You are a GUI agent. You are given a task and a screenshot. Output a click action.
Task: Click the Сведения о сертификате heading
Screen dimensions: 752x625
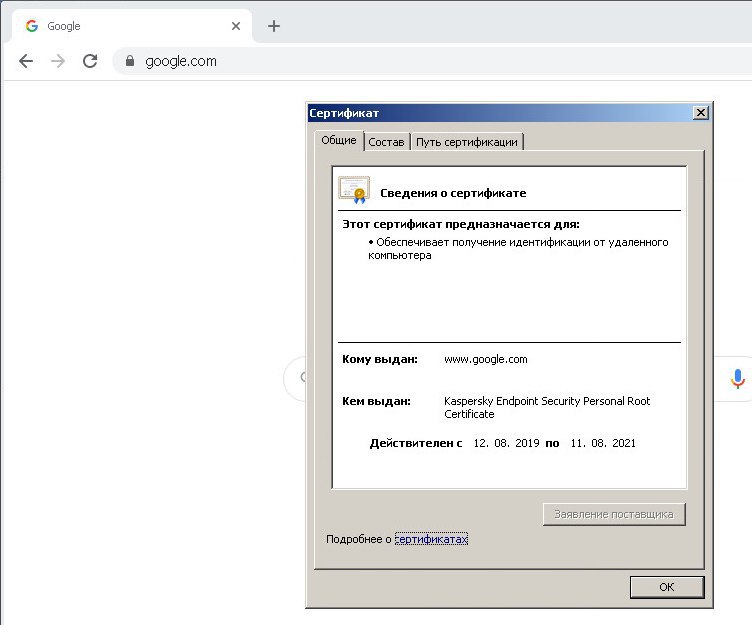pos(453,193)
